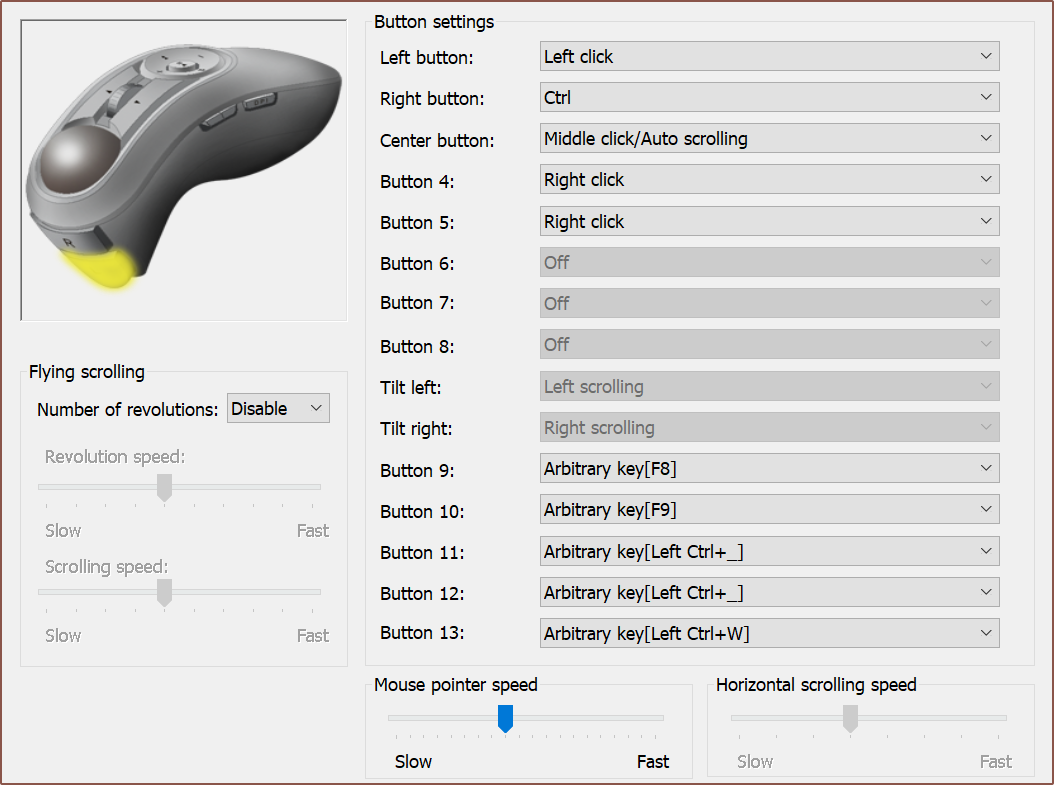Open the Button 11 assignment dropdown
Screen dimensions: 1054x785
(768, 551)
